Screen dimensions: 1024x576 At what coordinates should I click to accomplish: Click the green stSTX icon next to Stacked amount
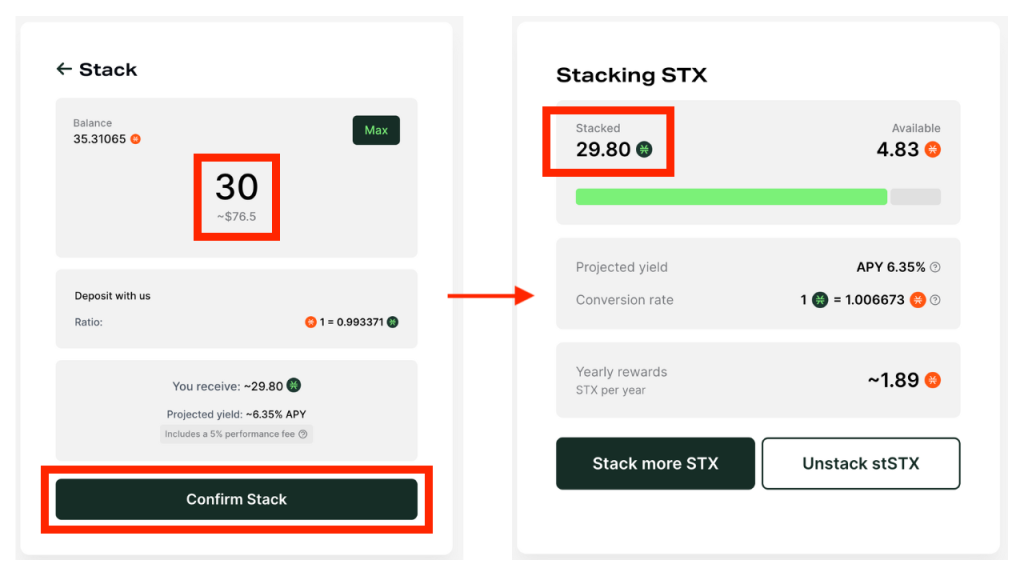[645, 149]
